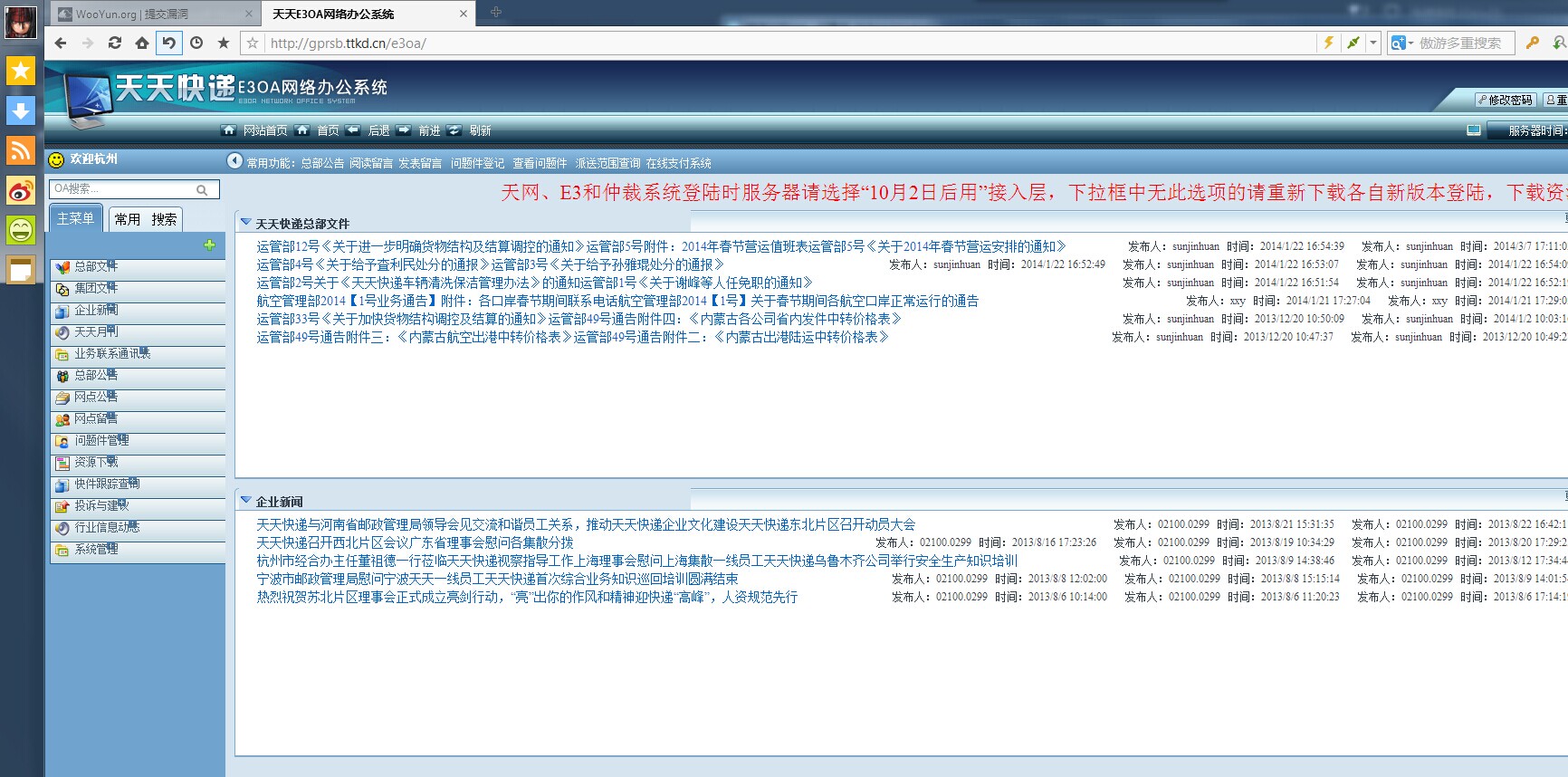Click the monitor icon beside 服务器时间

click(x=1474, y=130)
